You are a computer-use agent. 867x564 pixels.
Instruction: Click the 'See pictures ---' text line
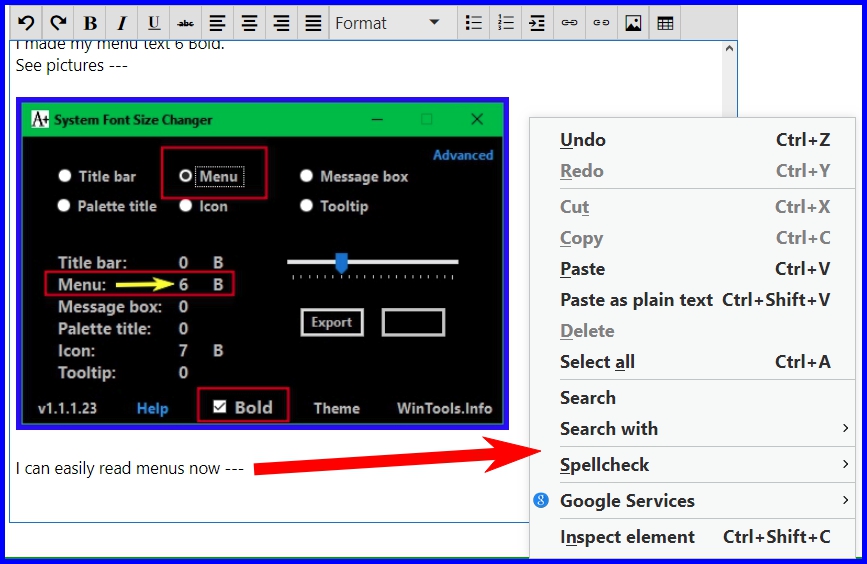(x=71, y=65)
